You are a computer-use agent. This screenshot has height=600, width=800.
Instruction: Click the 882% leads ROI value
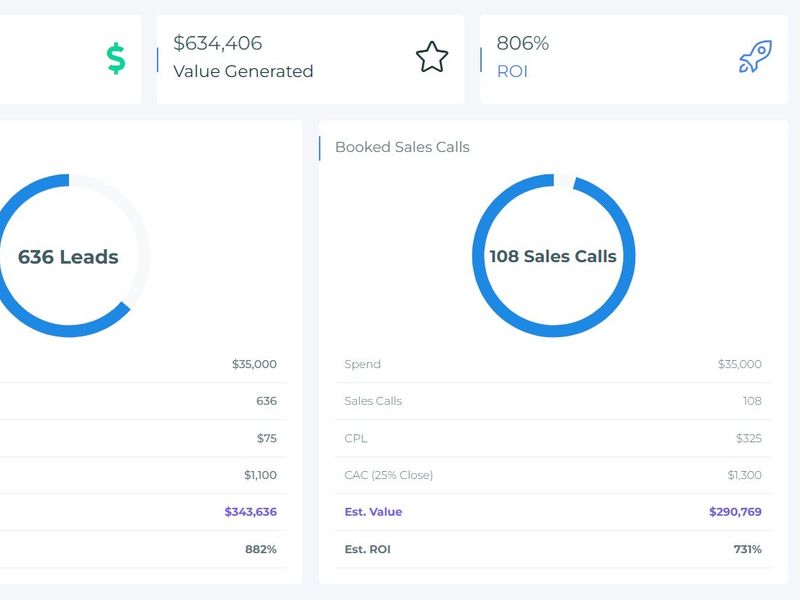tap(261, 549)
